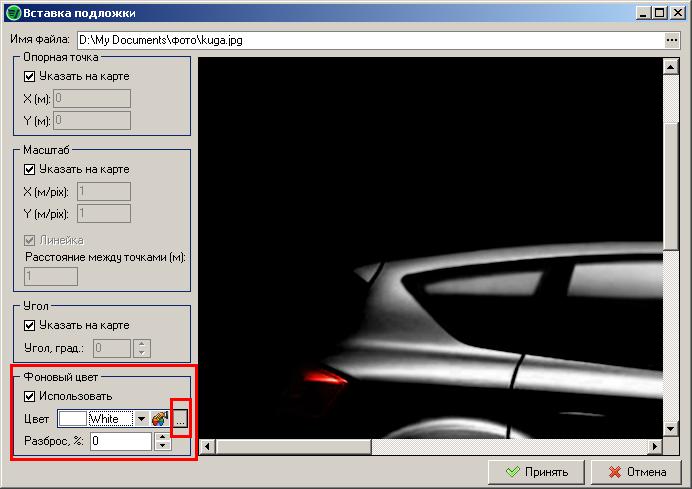Click the color palette picker icon
The image size is (692, 489).
(159, 419)
